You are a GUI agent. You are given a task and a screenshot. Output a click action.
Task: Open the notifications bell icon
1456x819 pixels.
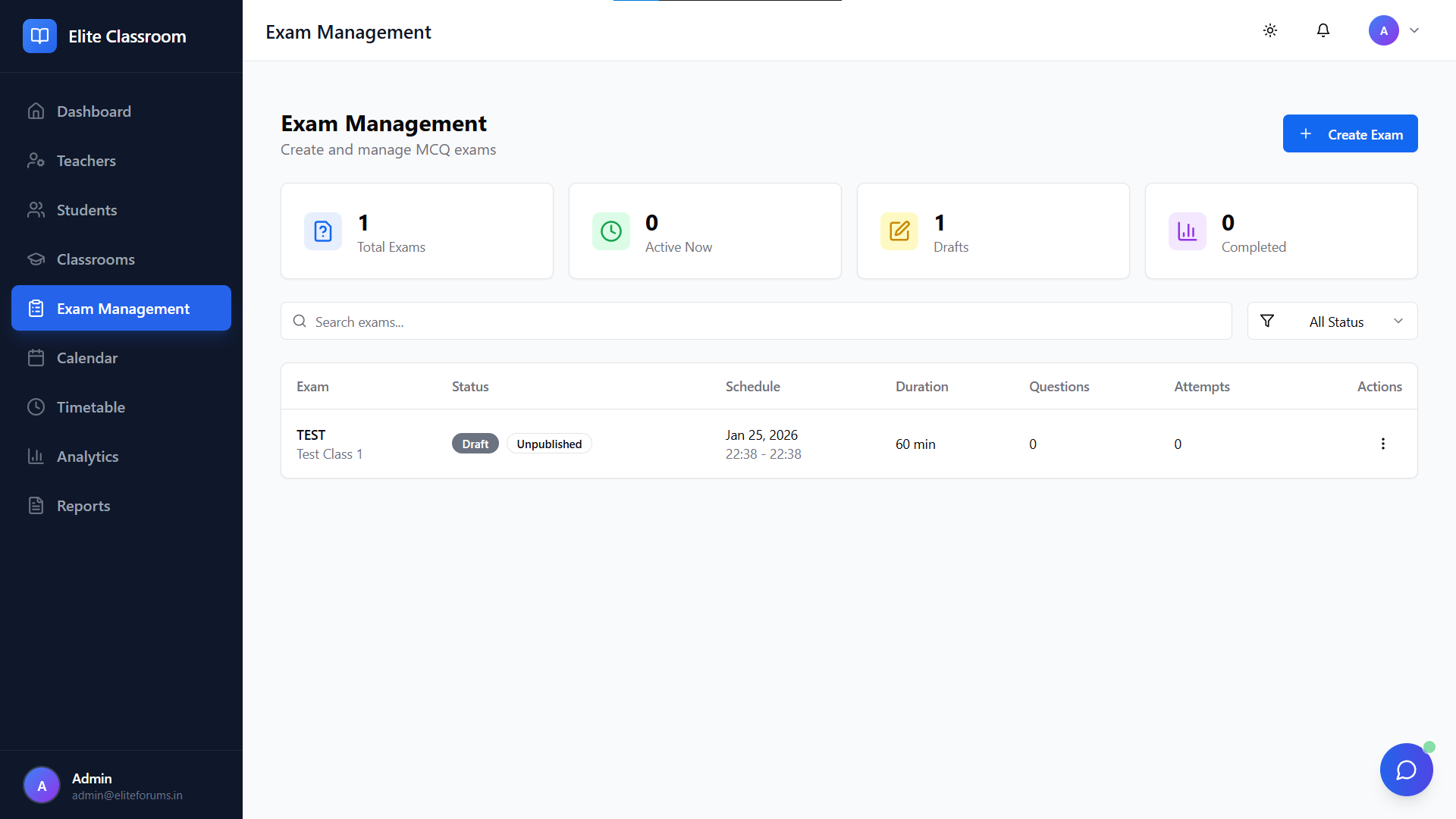coord(1323,30)
